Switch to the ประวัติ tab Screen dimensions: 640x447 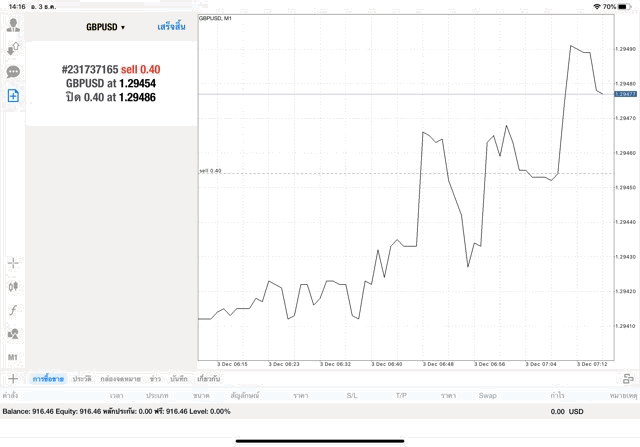pyautogui.click(x=82, y=379)
